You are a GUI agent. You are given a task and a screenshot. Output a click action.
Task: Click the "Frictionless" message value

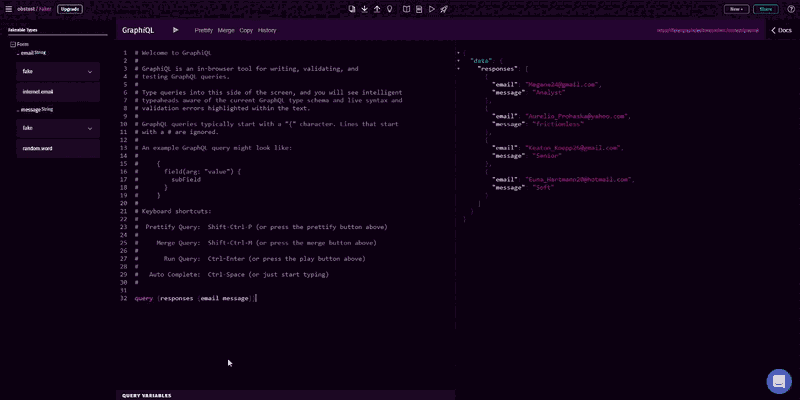pos(558,124)
